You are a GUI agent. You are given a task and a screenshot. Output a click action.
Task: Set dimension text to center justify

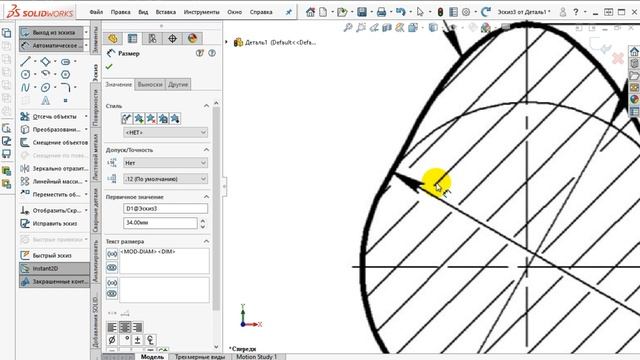click(x=124, y=327)
